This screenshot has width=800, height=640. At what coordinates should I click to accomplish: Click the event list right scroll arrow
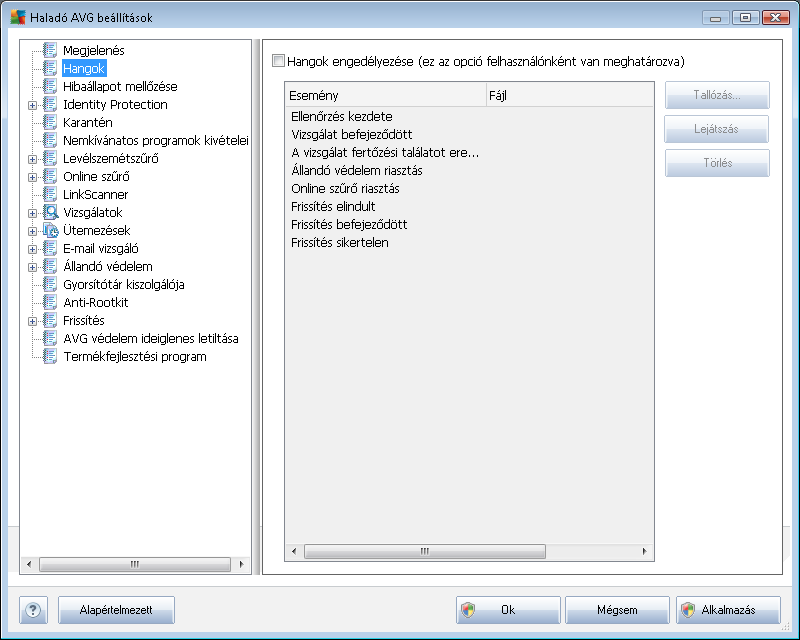coord(644,551)
